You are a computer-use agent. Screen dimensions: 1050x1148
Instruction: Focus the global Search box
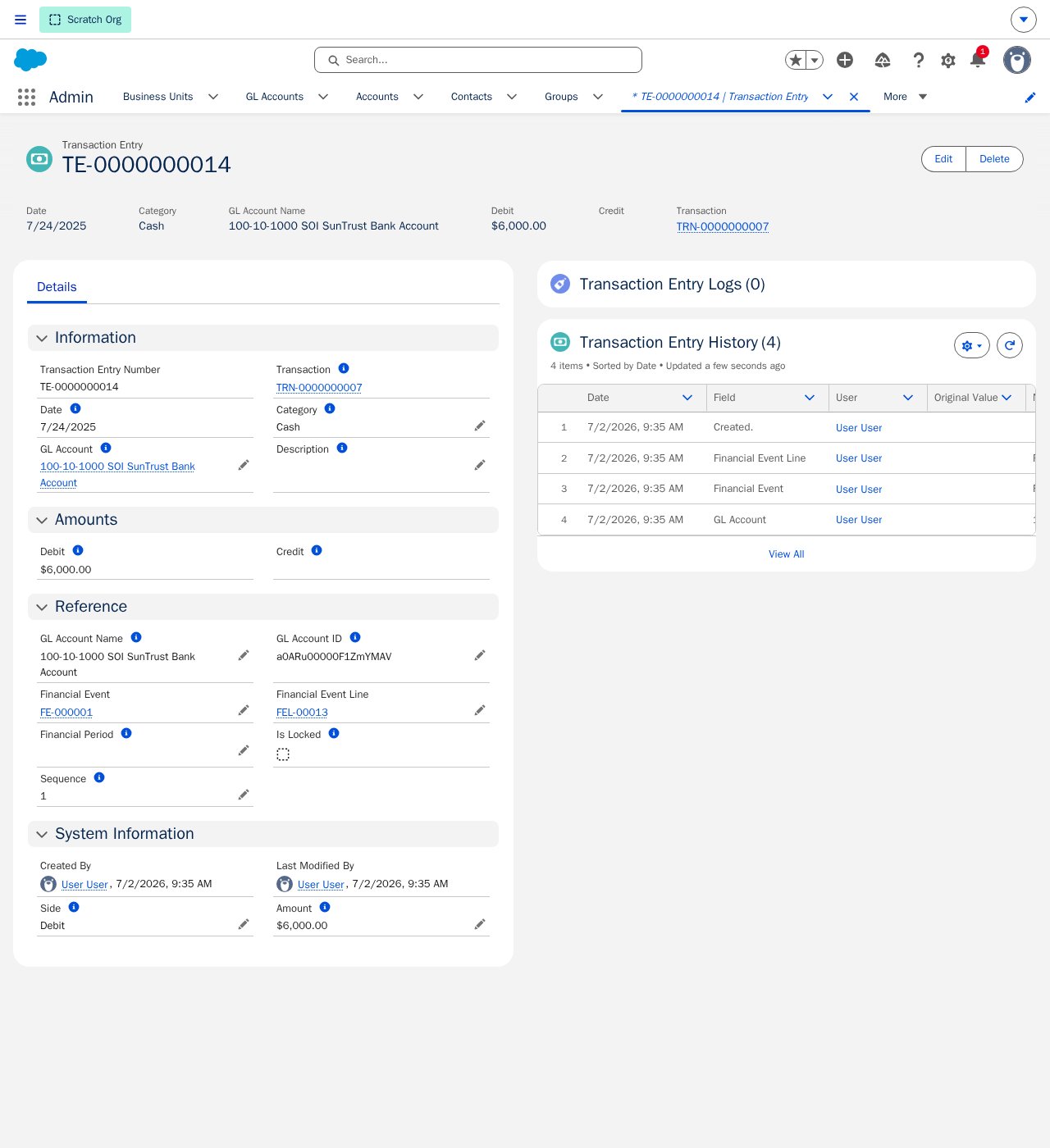pyautogui.click(x=478, y=60)
